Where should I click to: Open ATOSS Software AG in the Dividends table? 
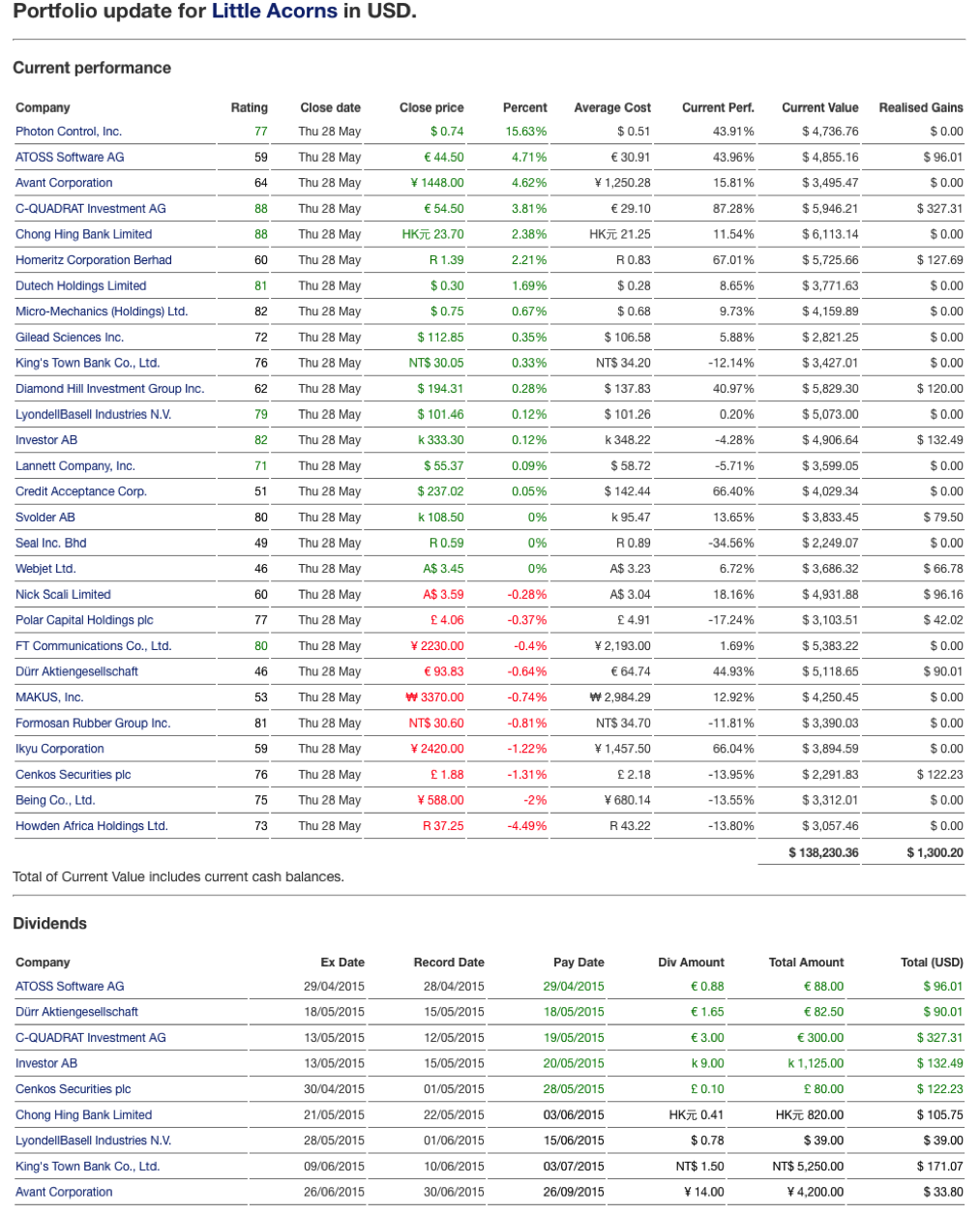70,987
